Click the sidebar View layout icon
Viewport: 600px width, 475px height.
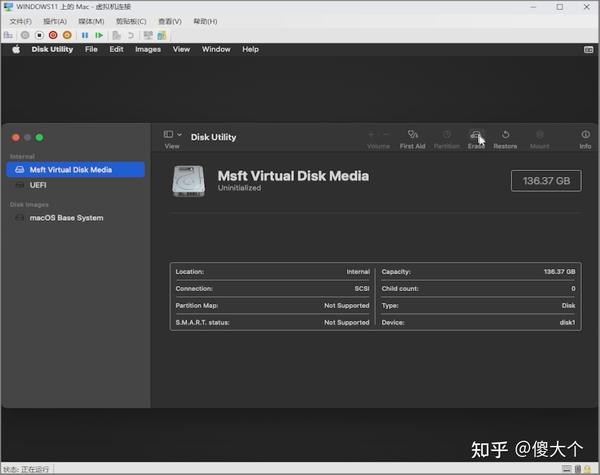(168, 134)
